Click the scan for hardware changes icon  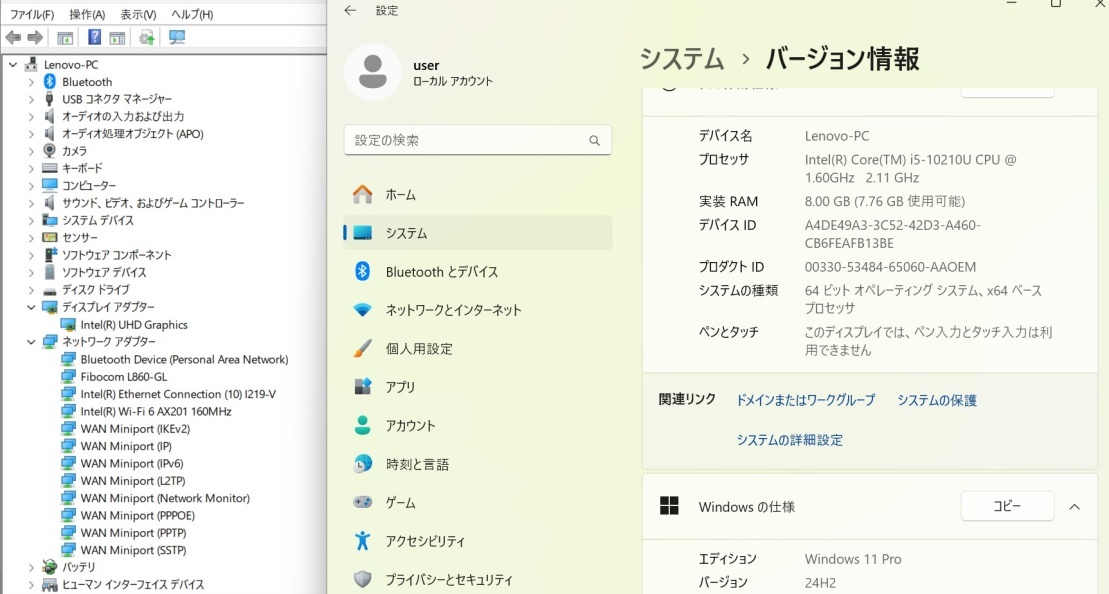pos(177,38)
